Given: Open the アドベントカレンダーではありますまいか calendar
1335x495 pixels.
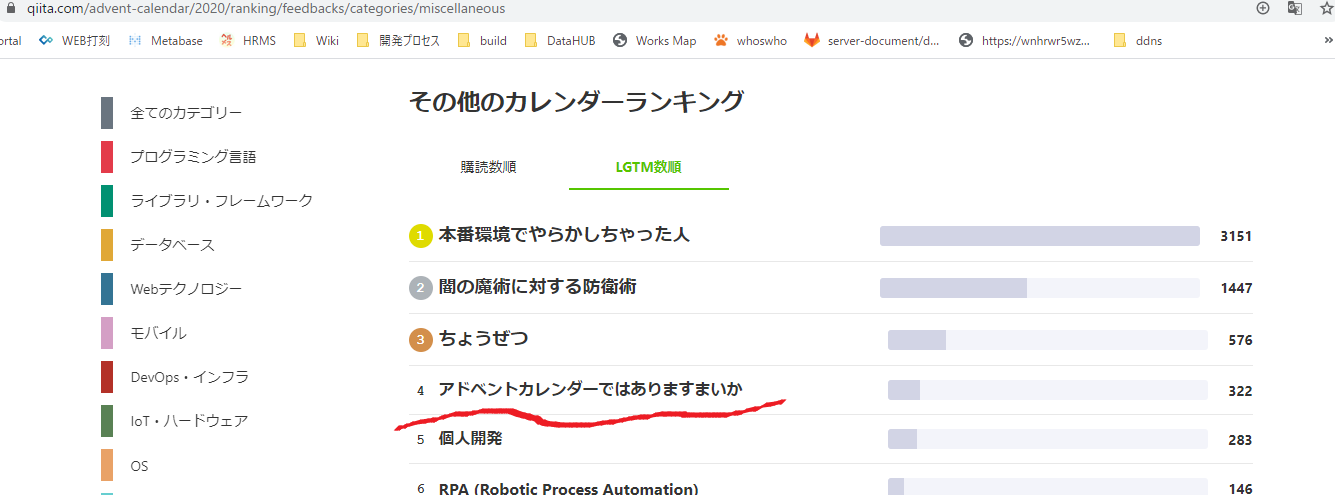Looking at the screenshot, I should [x=590, y=389].
